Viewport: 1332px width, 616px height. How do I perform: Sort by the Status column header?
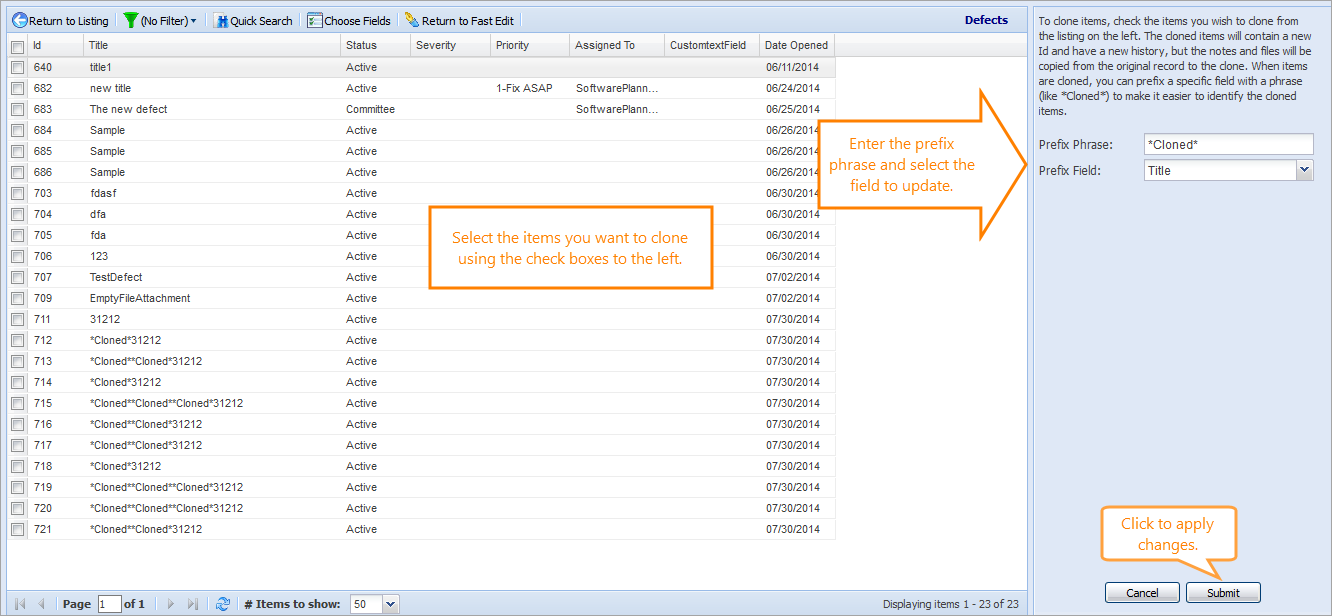coord(362,45)
